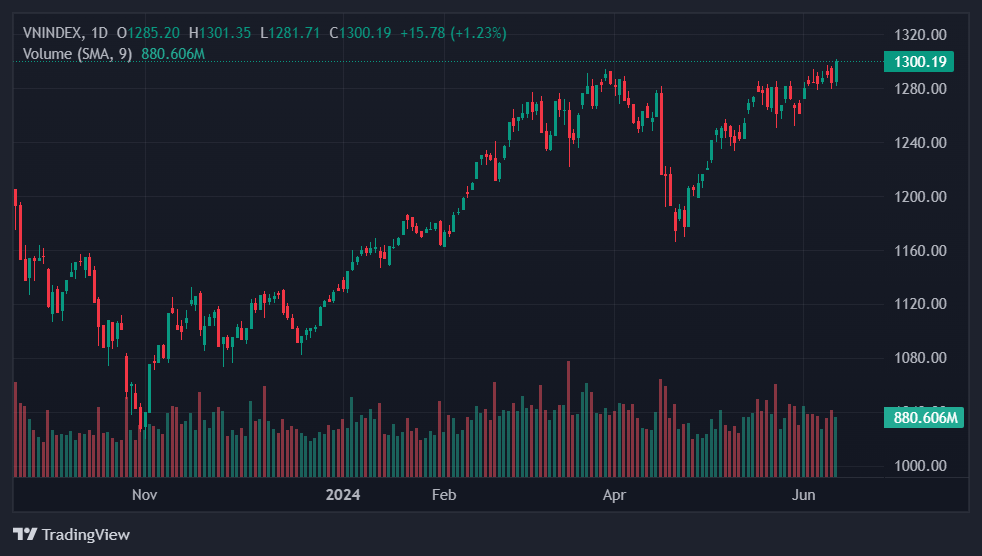Click the Nov label on time axis
Screen dimensions: 982x556
tap(145, 495)
